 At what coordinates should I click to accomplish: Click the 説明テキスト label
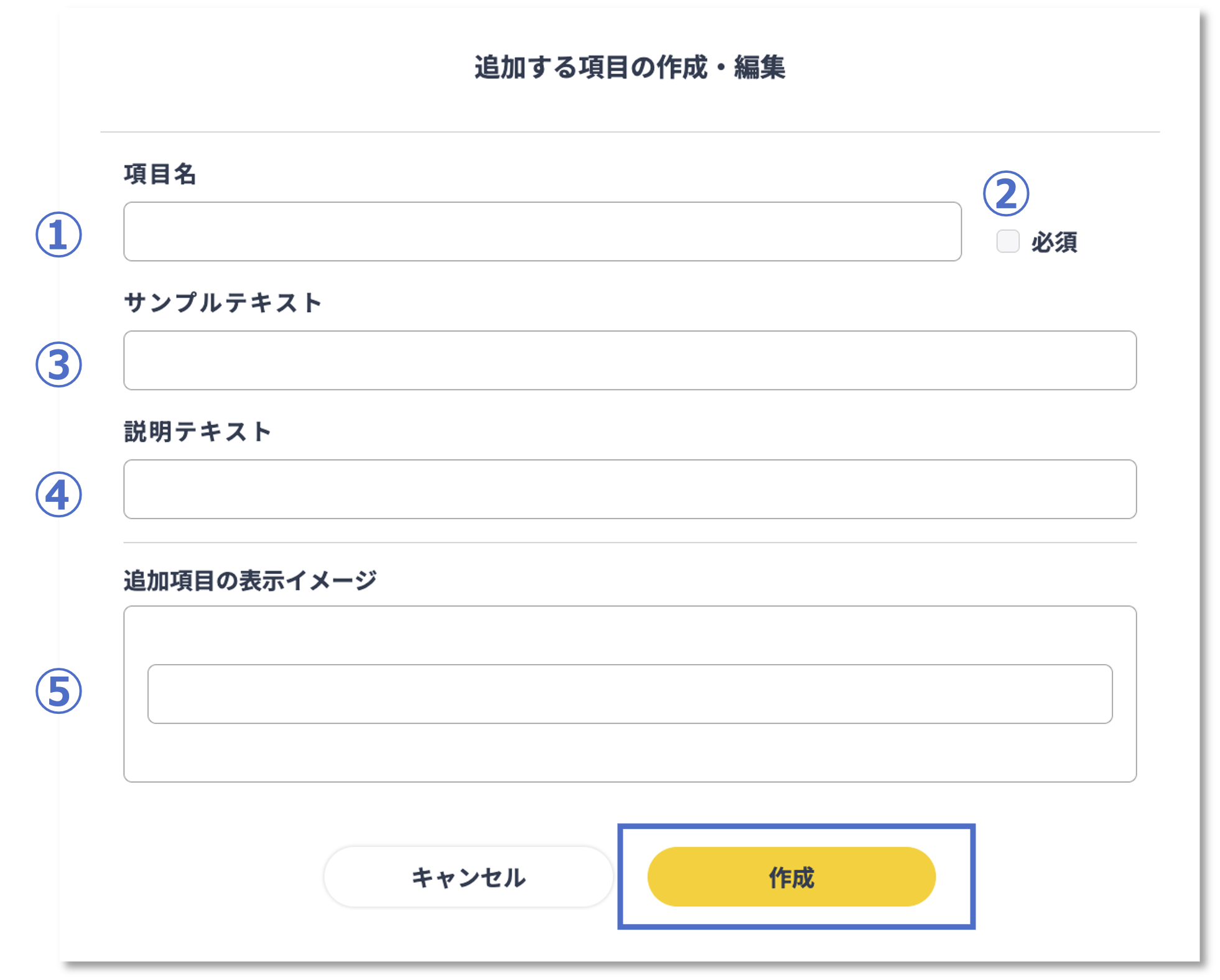click(198, 432)
